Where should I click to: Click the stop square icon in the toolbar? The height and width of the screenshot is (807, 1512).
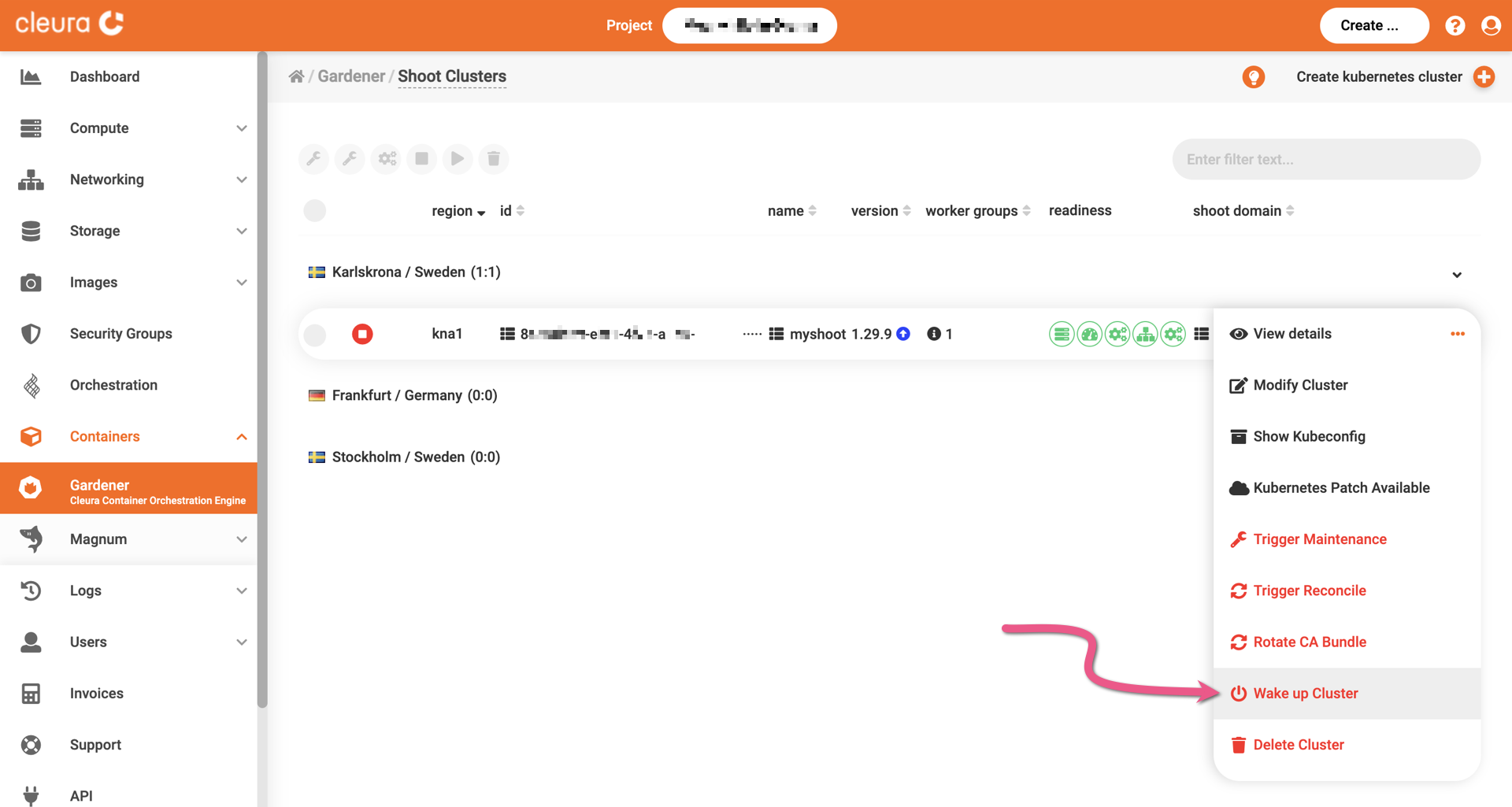(x=421, y=159)
